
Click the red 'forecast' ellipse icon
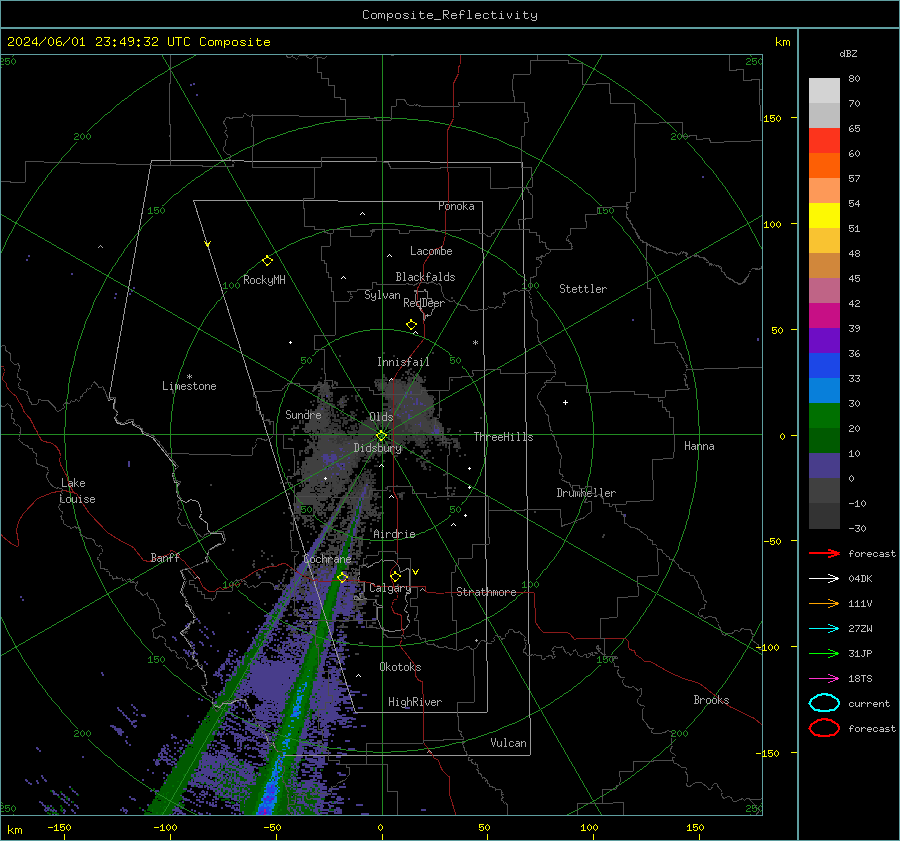coord(824,728)
